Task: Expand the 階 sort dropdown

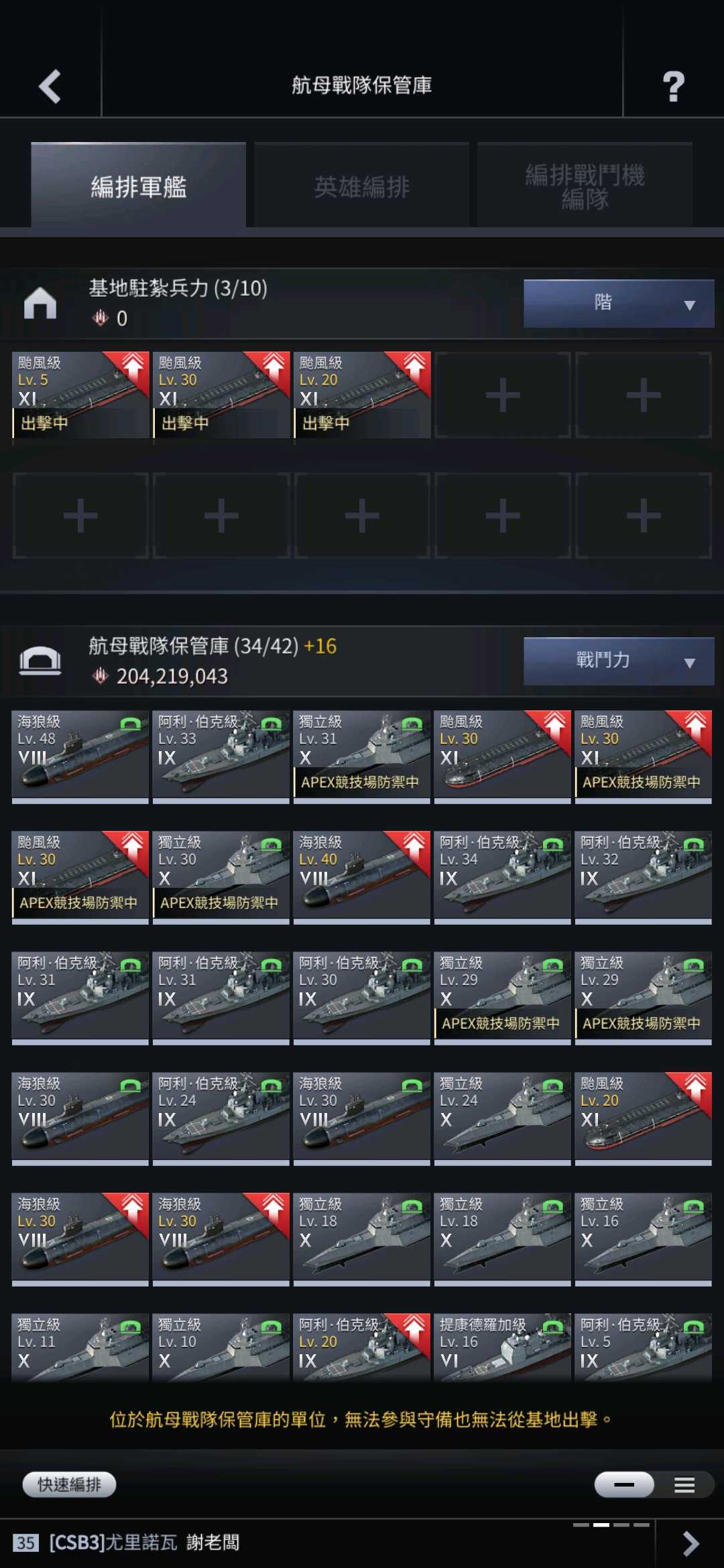Action: click(x=619, y=304)
